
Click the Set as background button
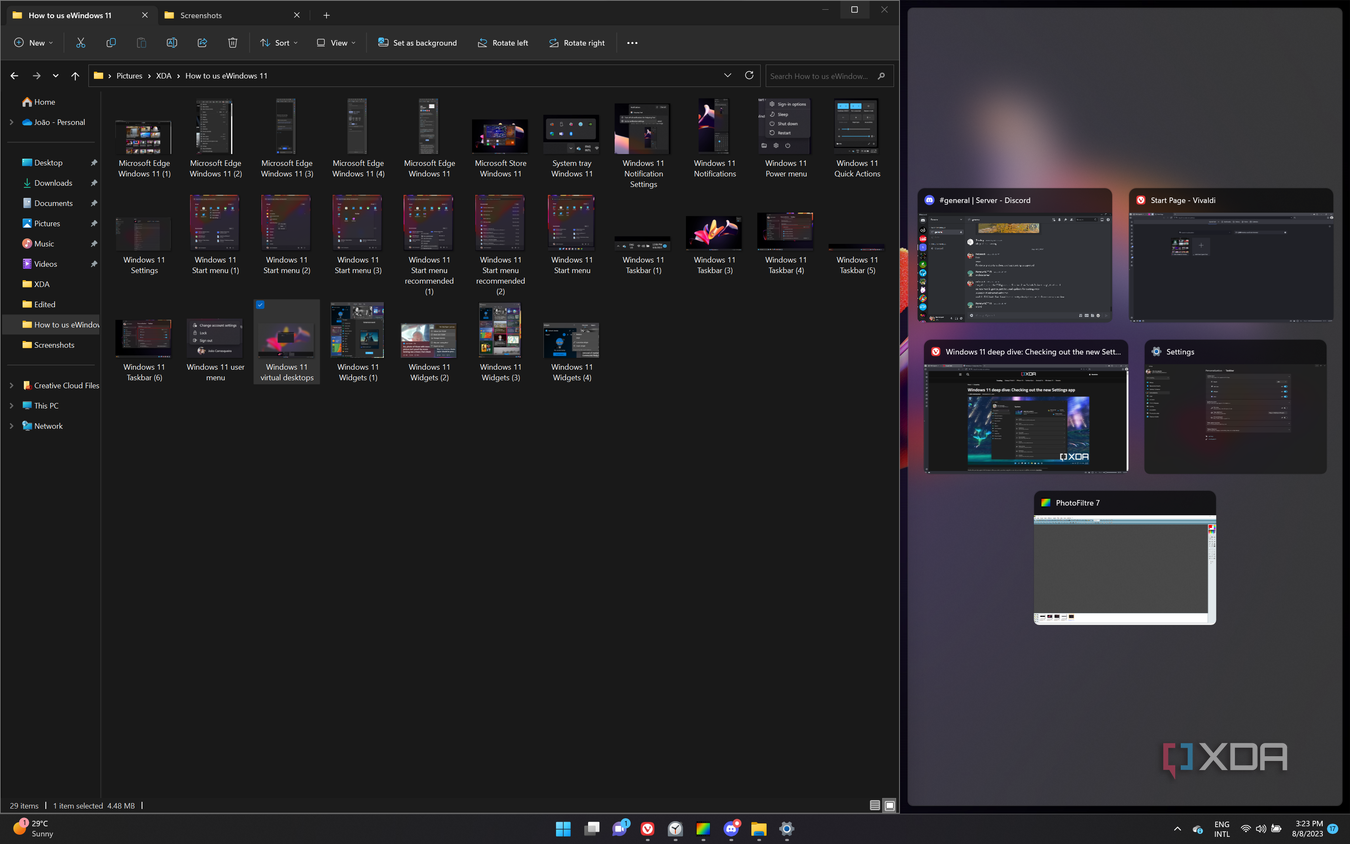[417, 43]
